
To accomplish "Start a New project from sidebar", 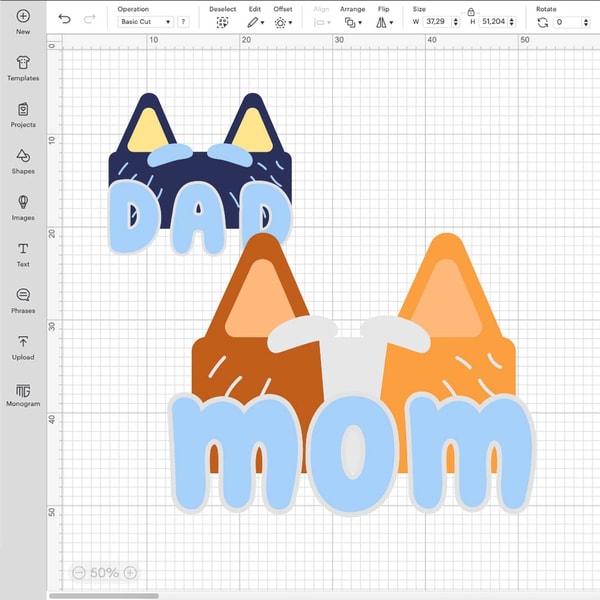I will coord(23,22).
